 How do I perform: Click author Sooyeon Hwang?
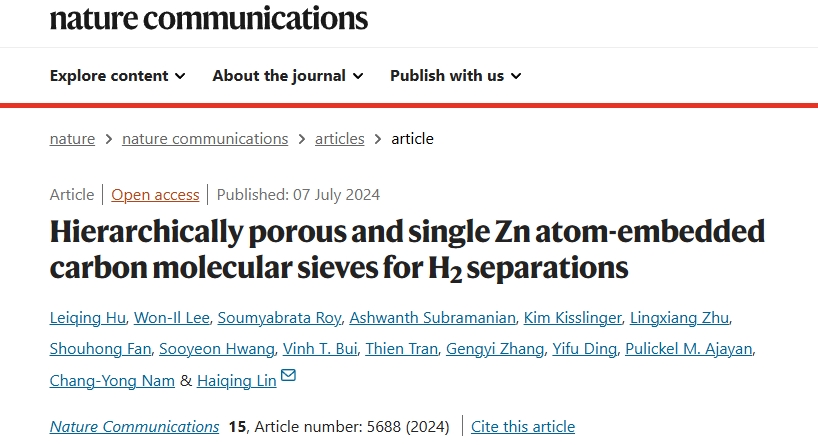coord(216,348)
